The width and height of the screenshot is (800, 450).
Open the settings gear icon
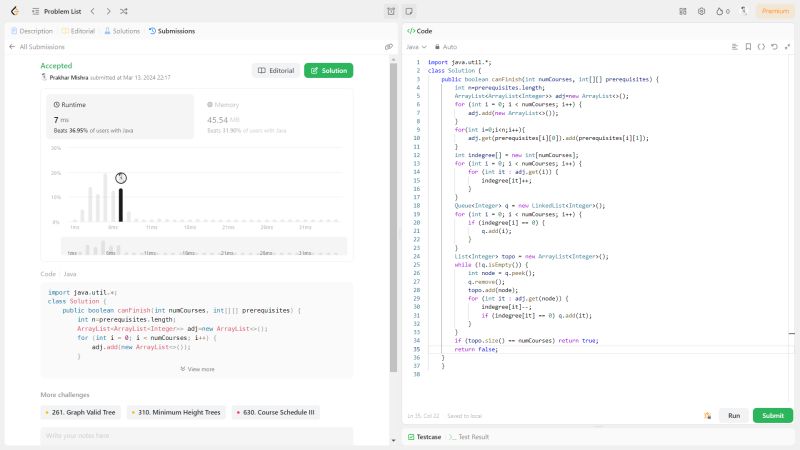point(702,11)
